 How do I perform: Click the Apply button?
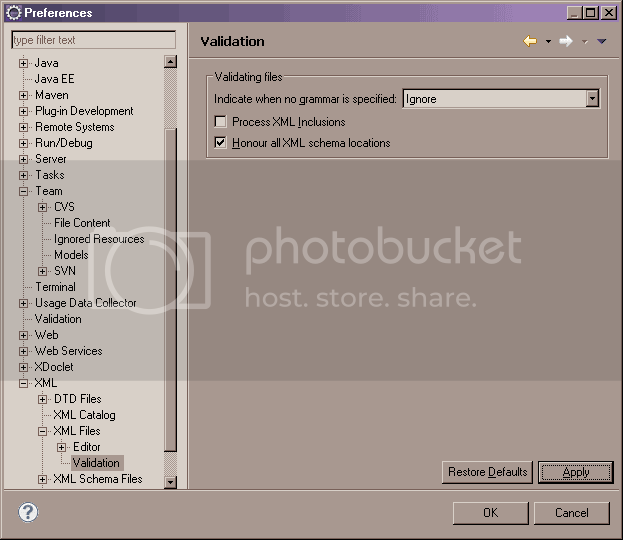pyautogui.click(x=575, y=472)
